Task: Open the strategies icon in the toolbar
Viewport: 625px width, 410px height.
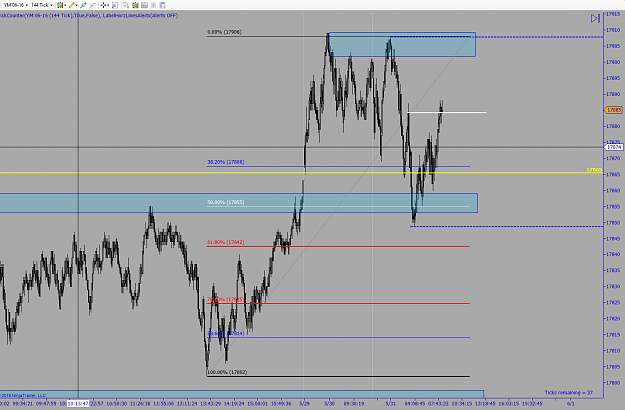Action: click(x=144, y=5)
